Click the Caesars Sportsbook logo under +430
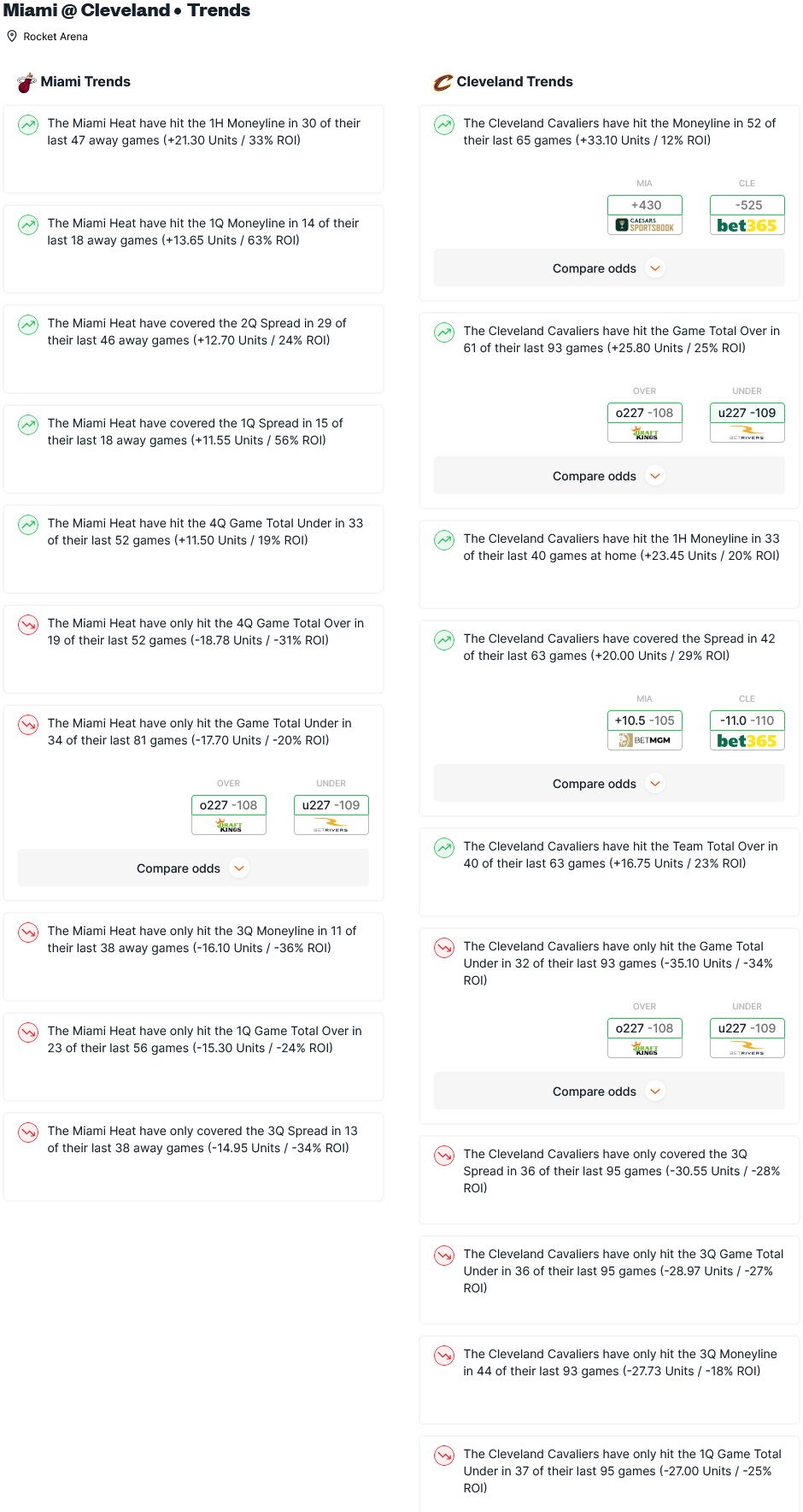 point(645,226)
